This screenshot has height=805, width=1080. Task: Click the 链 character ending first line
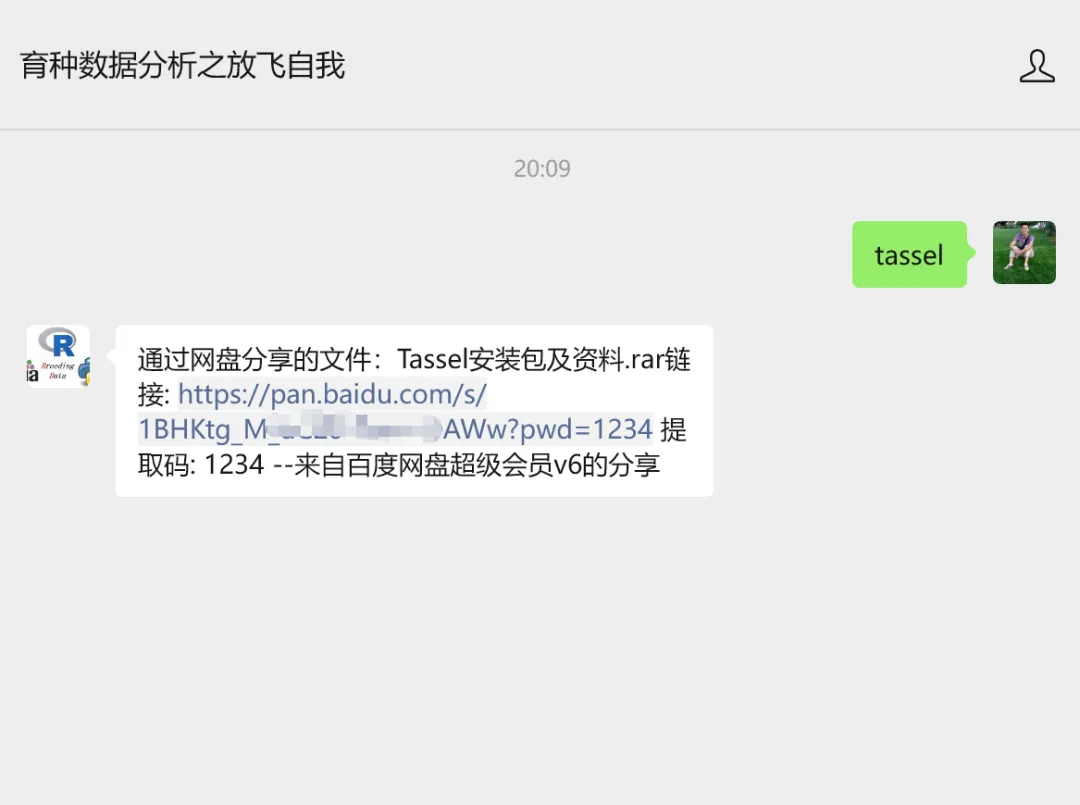(x=678, y=359)
